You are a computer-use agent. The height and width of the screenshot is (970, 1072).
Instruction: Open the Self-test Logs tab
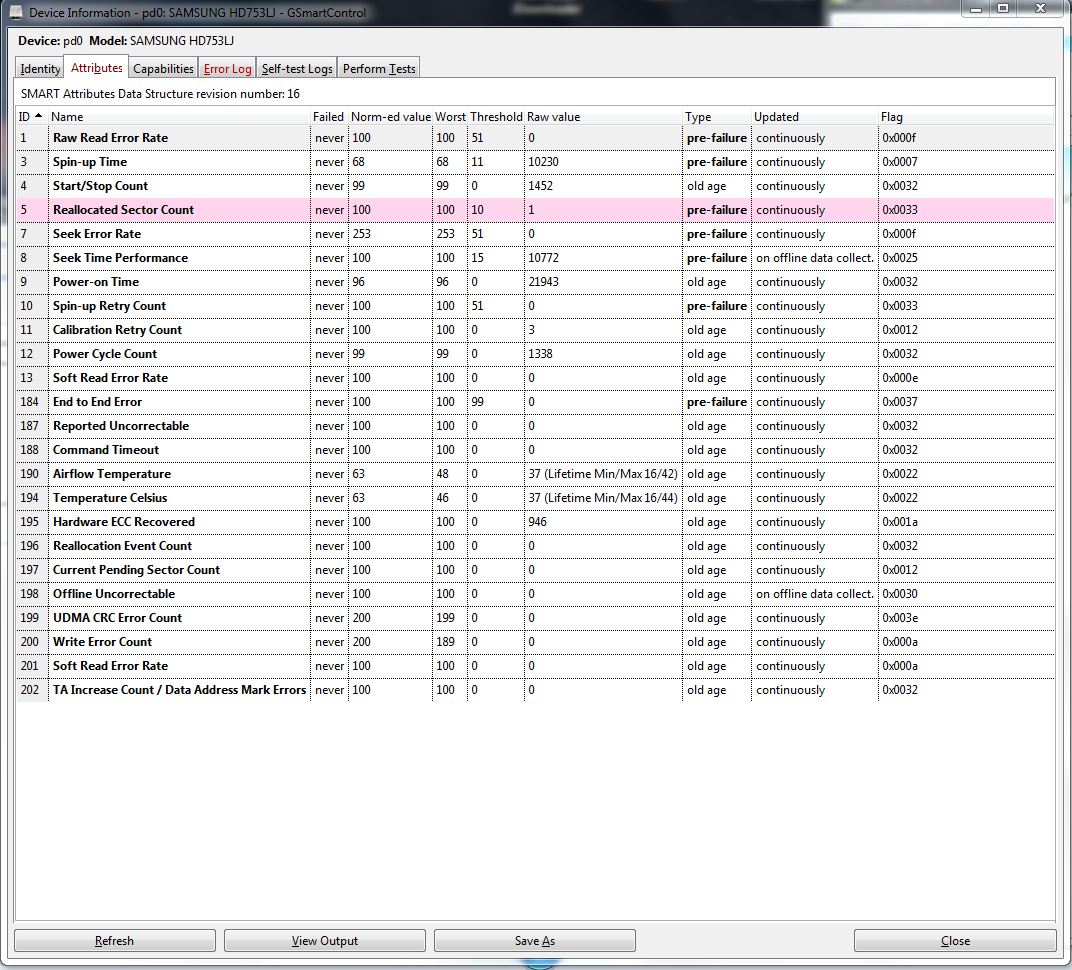tap(297, 68)
